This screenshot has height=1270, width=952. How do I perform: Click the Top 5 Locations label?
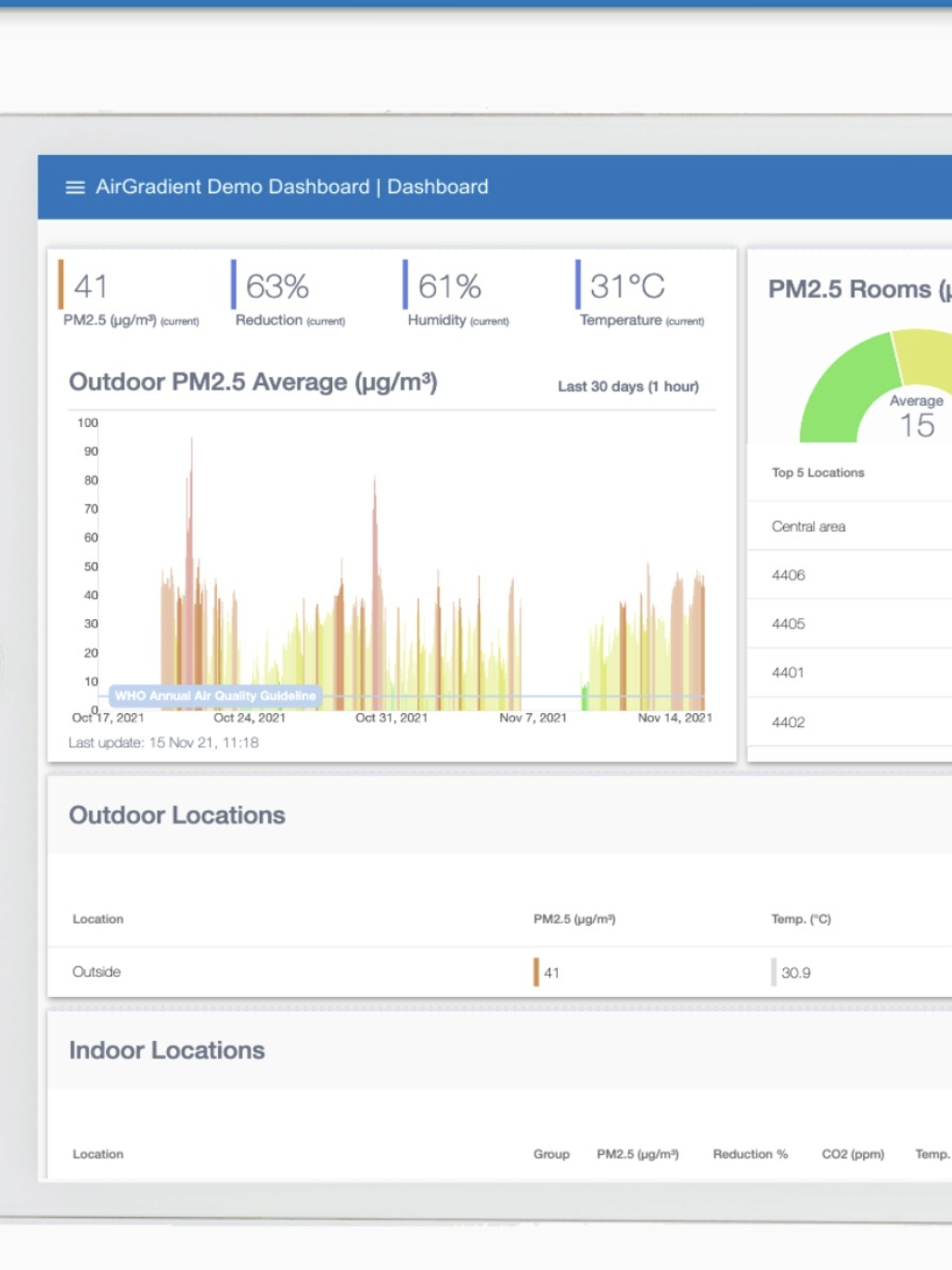(x=817, y=473)
